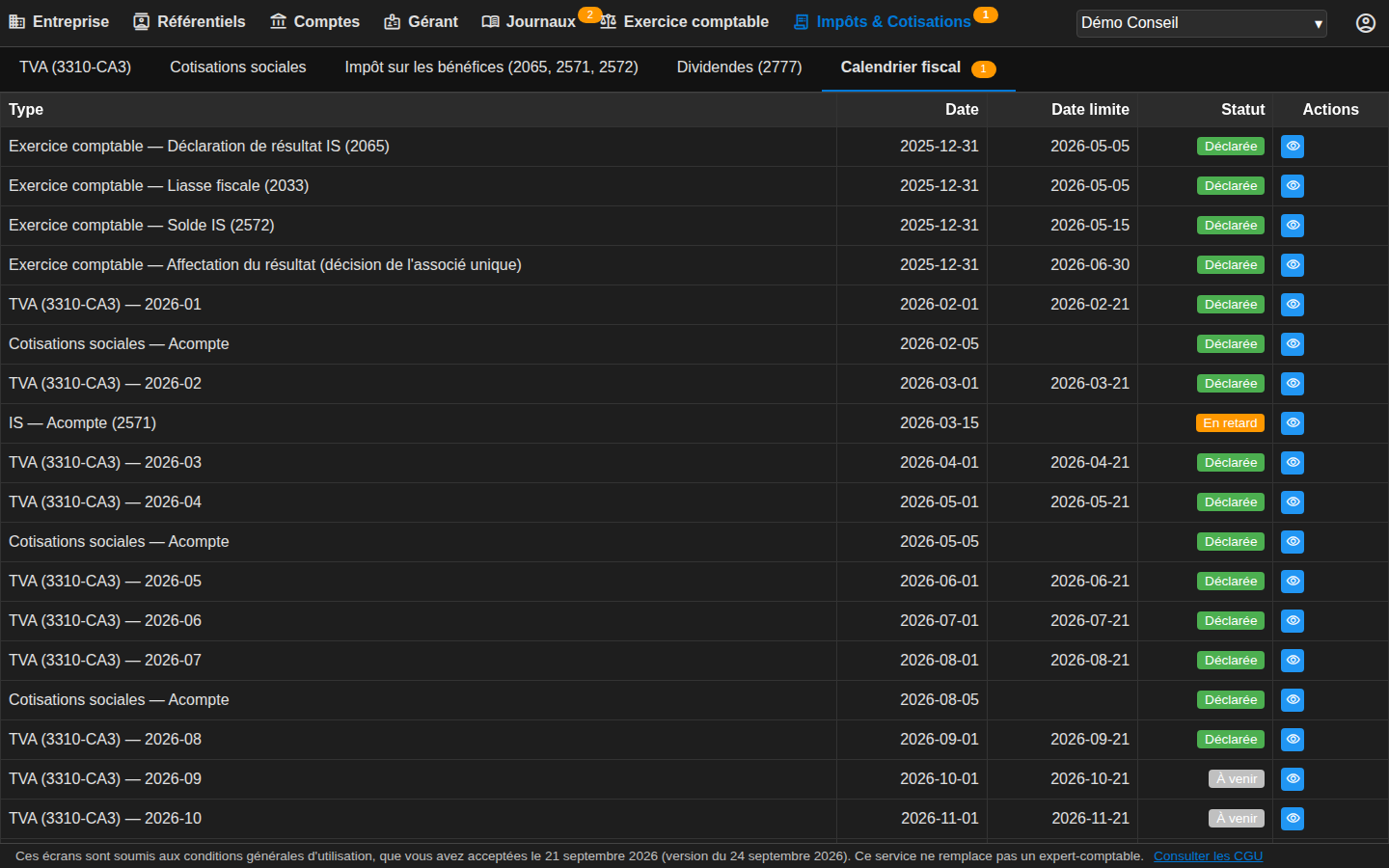The image size is (1389, 868).
Task: Open the Impôts & Cotisations menu
Action: coord(882,22)
